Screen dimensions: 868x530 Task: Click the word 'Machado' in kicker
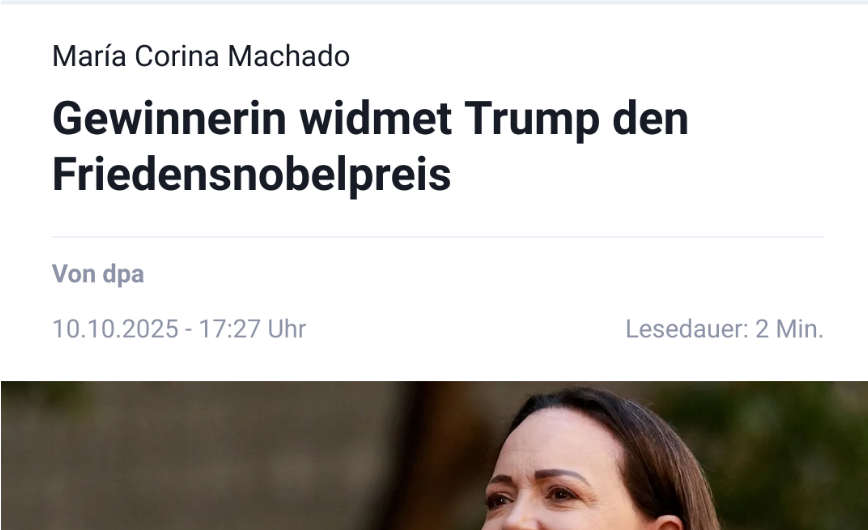288,56
